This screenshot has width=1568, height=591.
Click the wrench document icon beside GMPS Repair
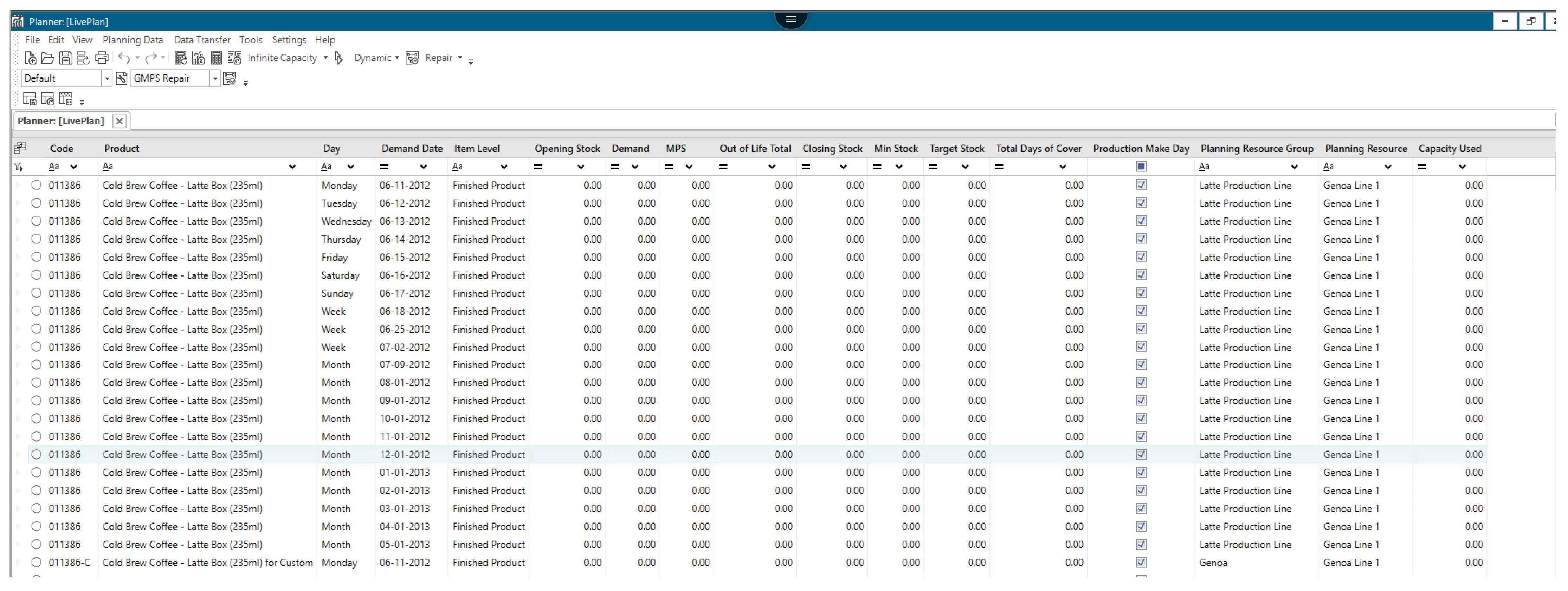(122, 78)
